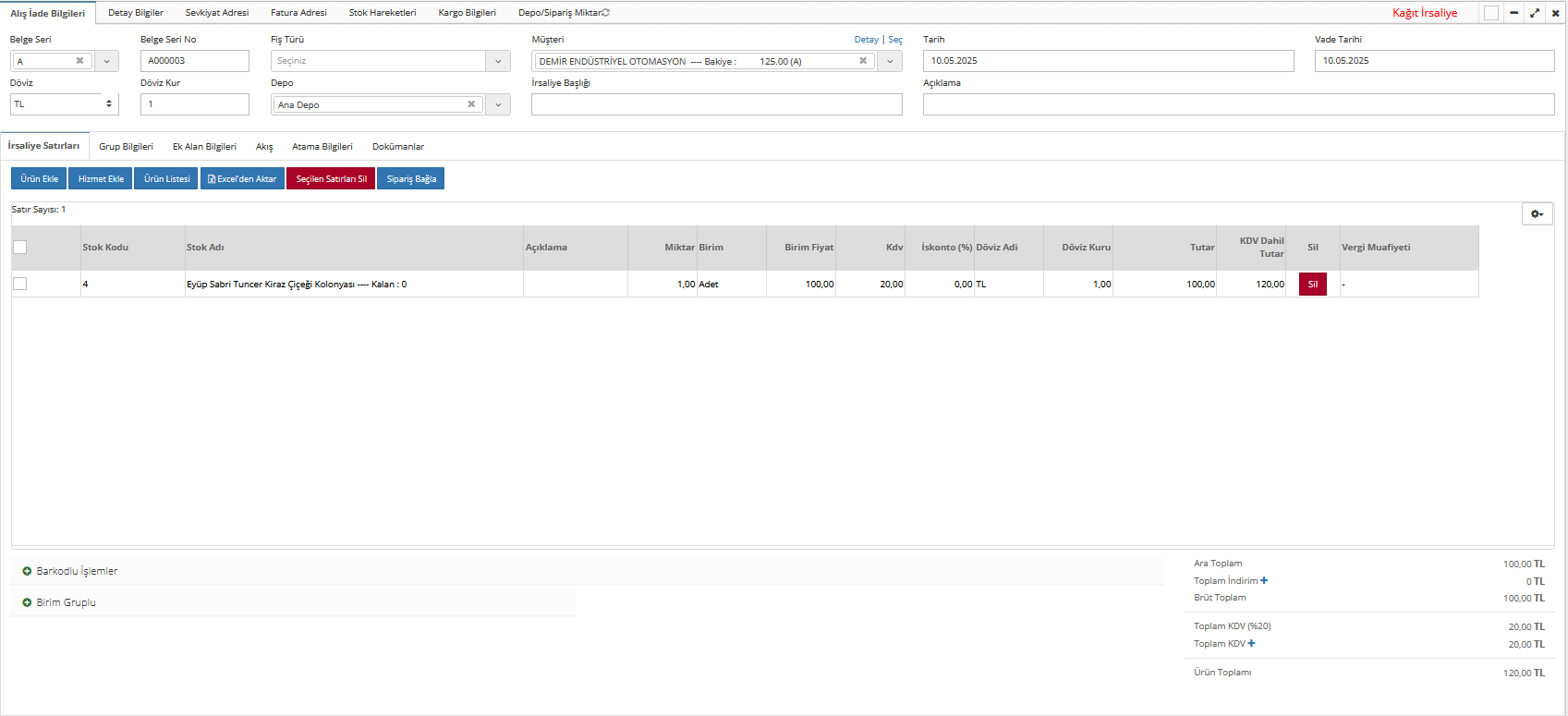Switch to the Stok Hareketleri tab
The height and width of the screenshot is (716, 1568).
383,13
